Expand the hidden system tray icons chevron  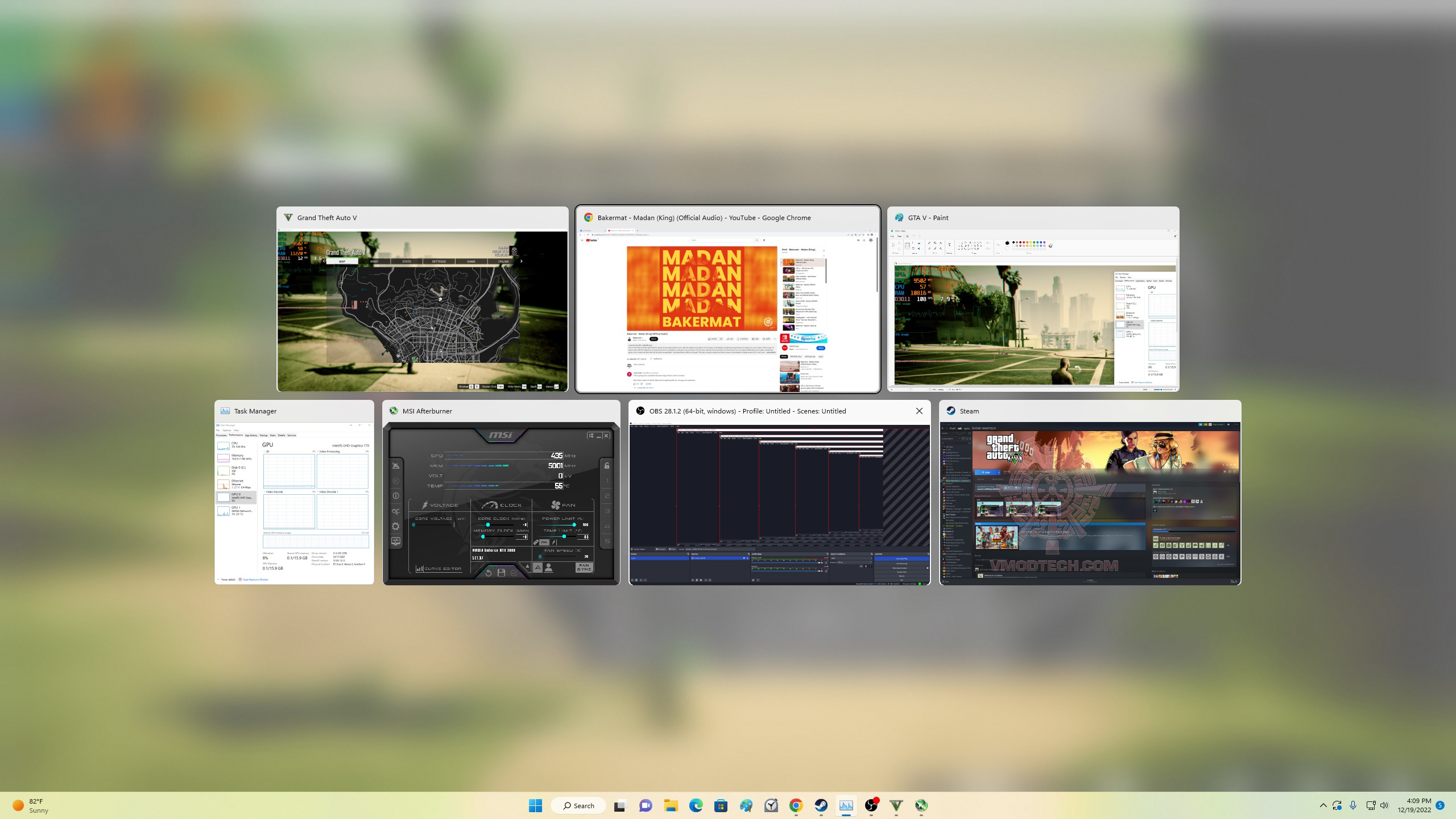click(1323, 805)
